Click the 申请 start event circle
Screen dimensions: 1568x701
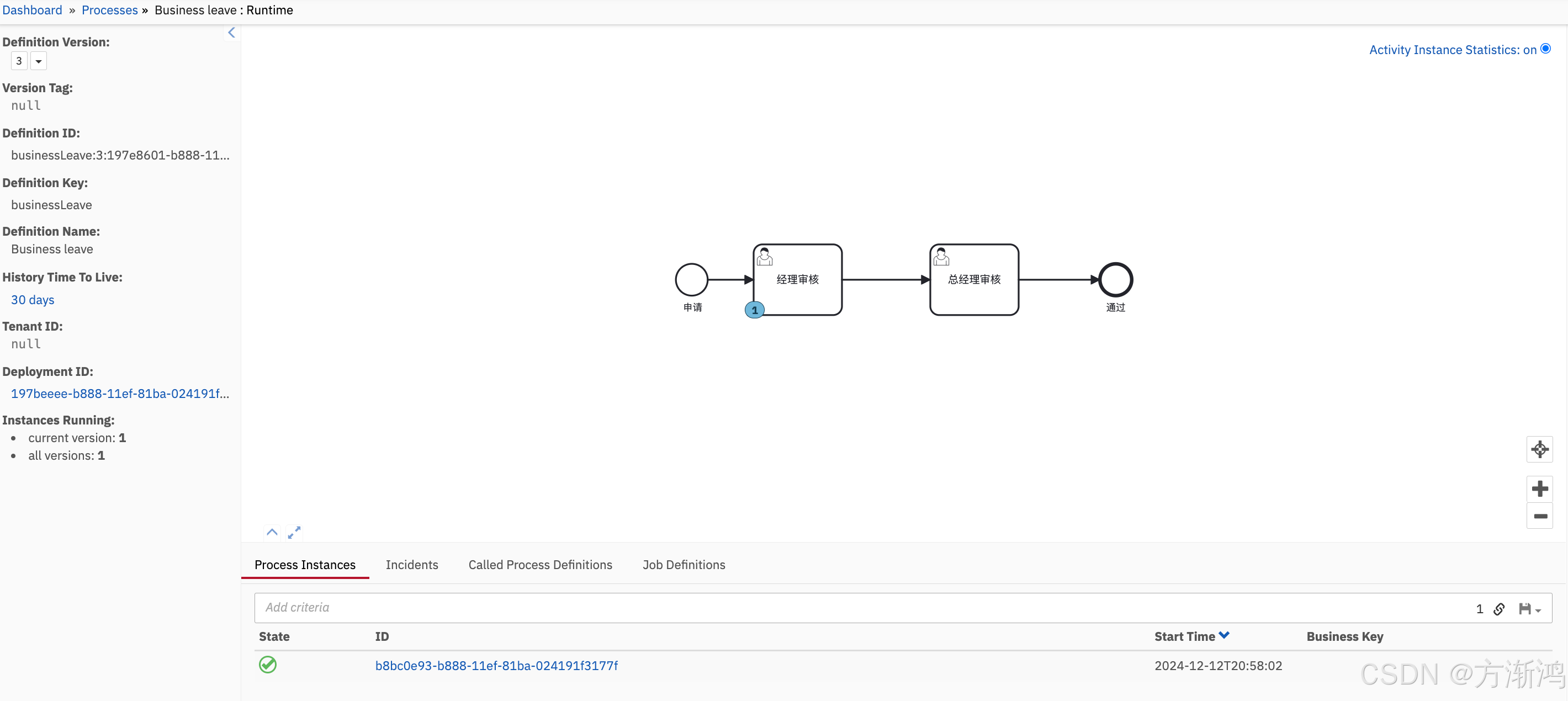pyautogui.click(x=691, y=280)
